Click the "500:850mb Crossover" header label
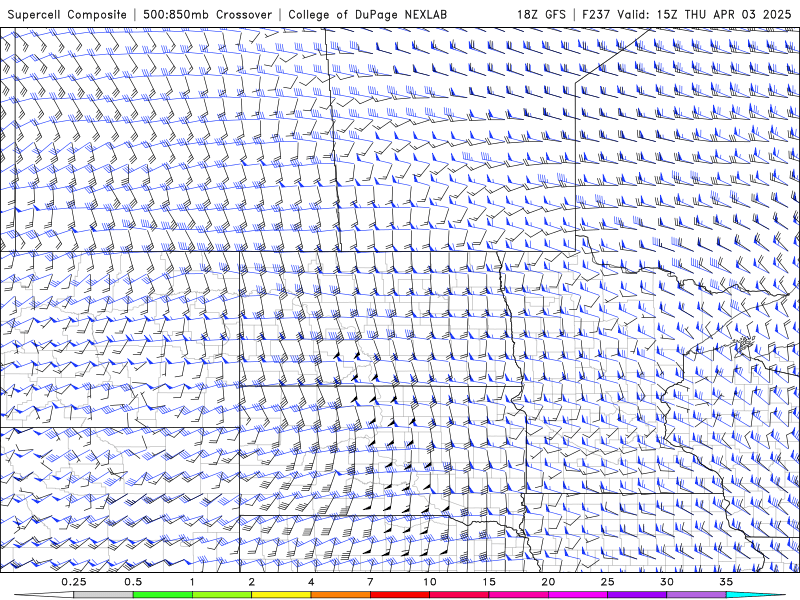Screen dimensions: 800x600 (x=208, y=15)
